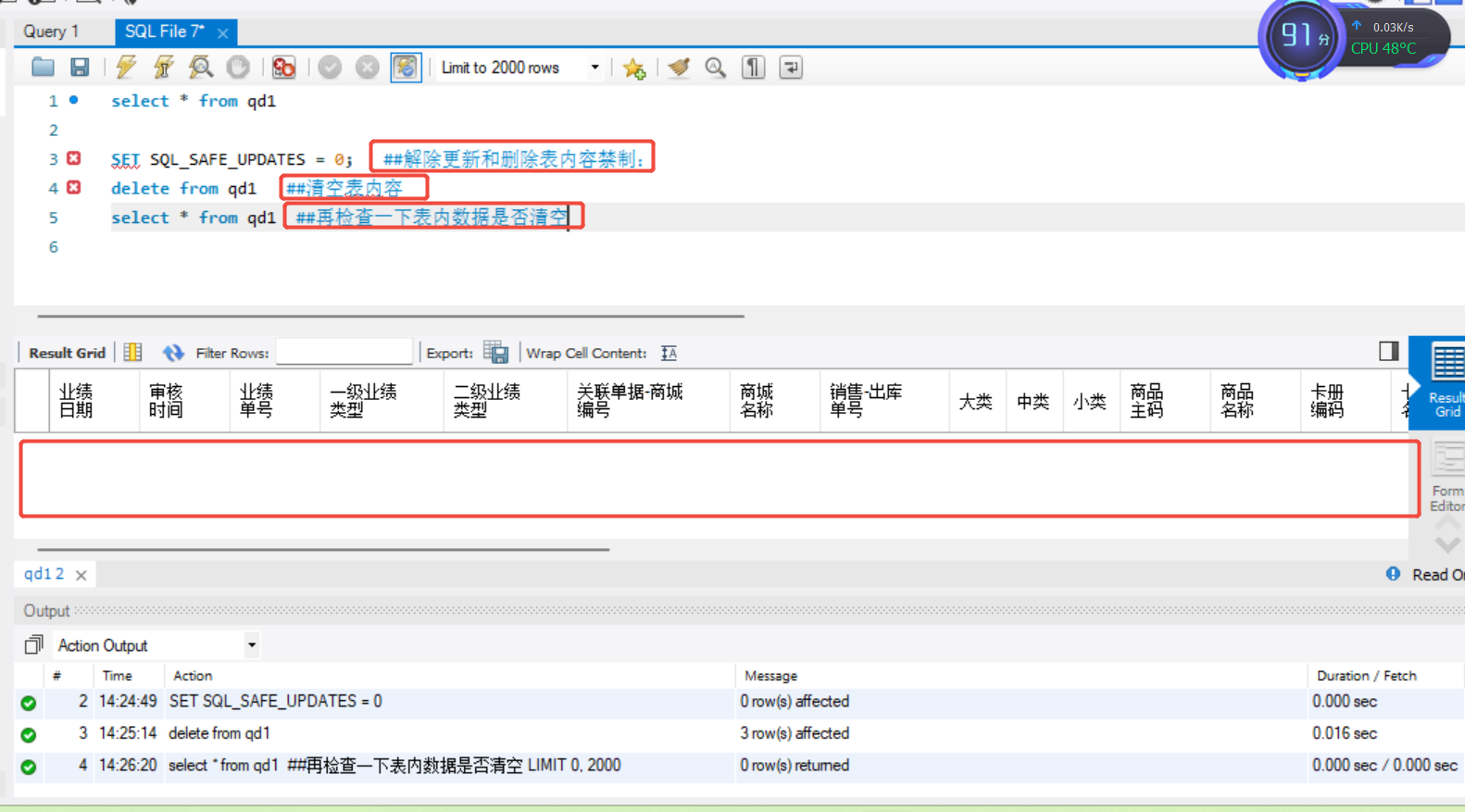This screenshot has width=1465, height=812.
Task: Click the result grid horizontal scrollbar
Action: click(x=323, y=549)
